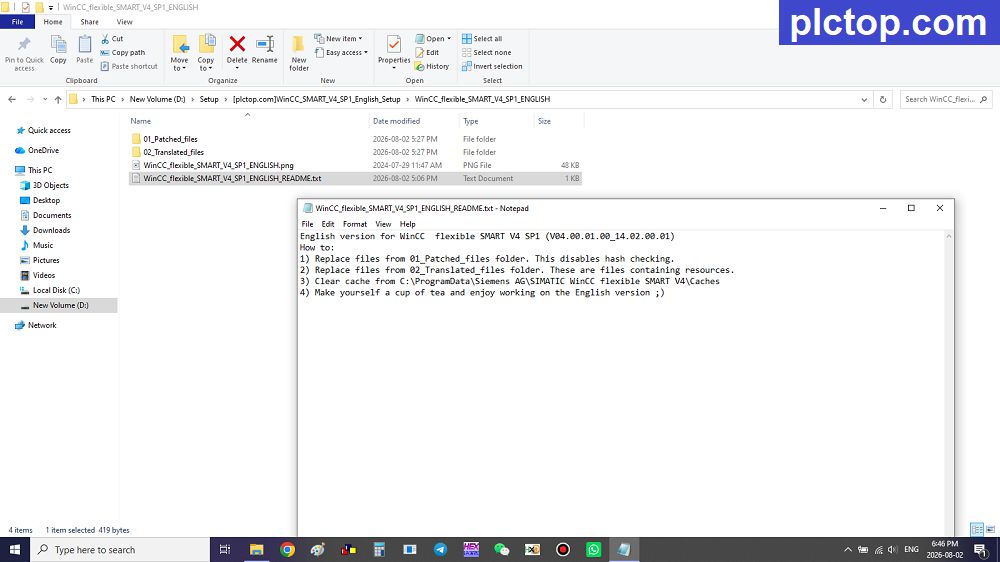Screen dimensions: 1000x562
Task: Click 'Setup' in the address path
Action: [209, 100]
